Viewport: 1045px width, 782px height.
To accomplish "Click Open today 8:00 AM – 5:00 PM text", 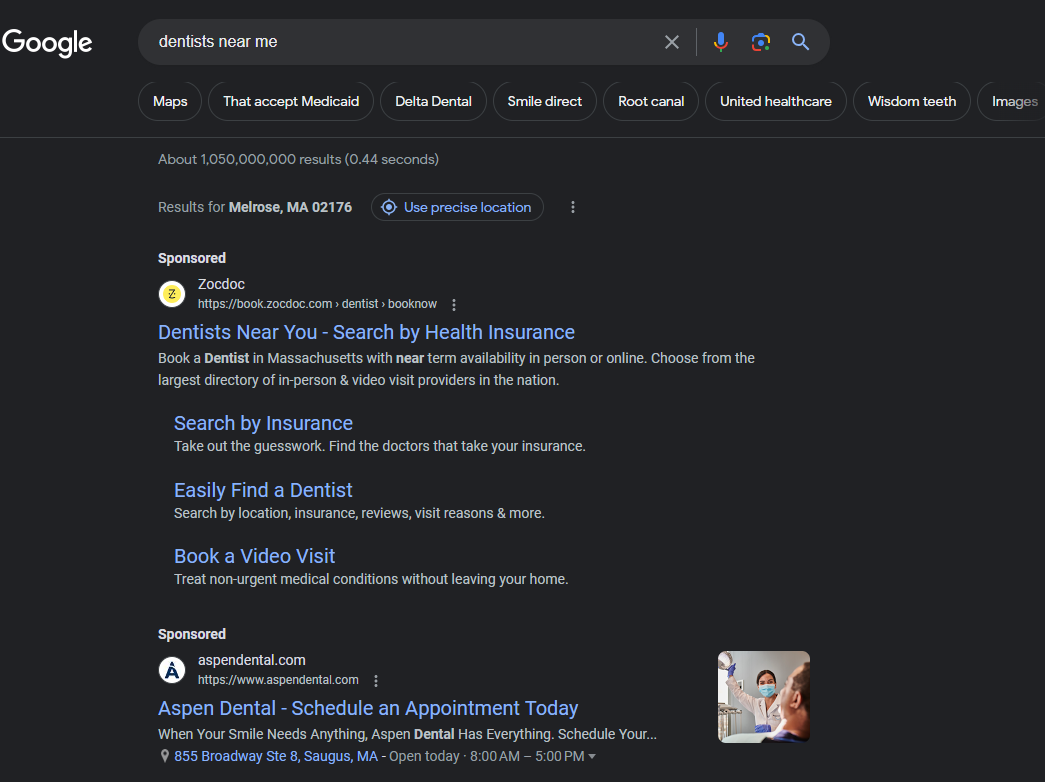I will pyautogui.click(x=487, y=756).
